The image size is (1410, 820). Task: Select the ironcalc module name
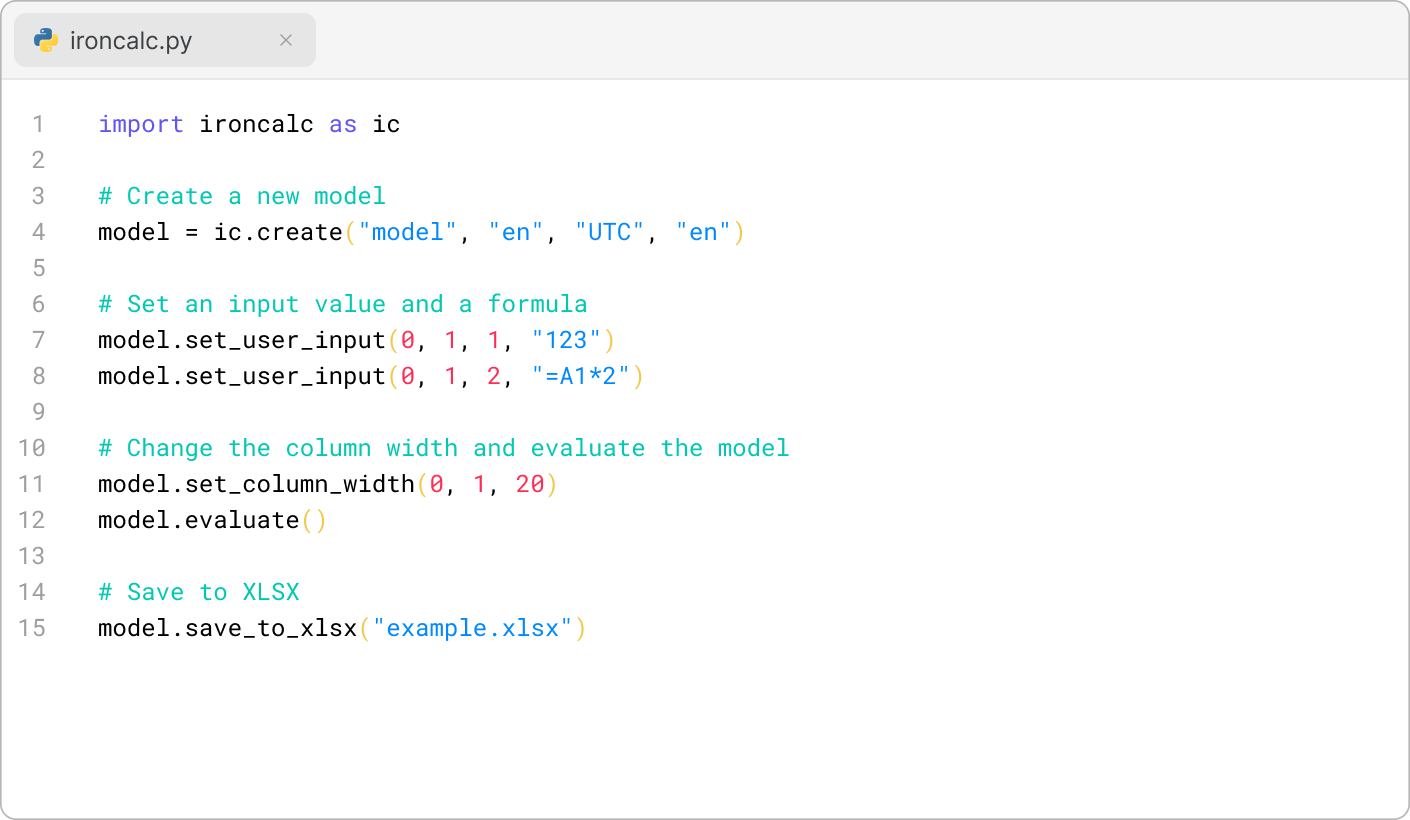[x=256, y=124]
